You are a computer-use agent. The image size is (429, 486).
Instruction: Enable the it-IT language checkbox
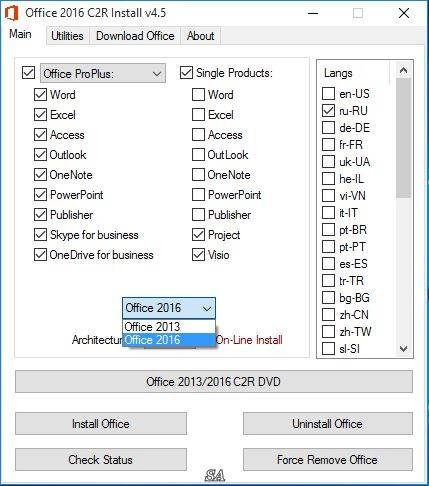pos(328,213)
